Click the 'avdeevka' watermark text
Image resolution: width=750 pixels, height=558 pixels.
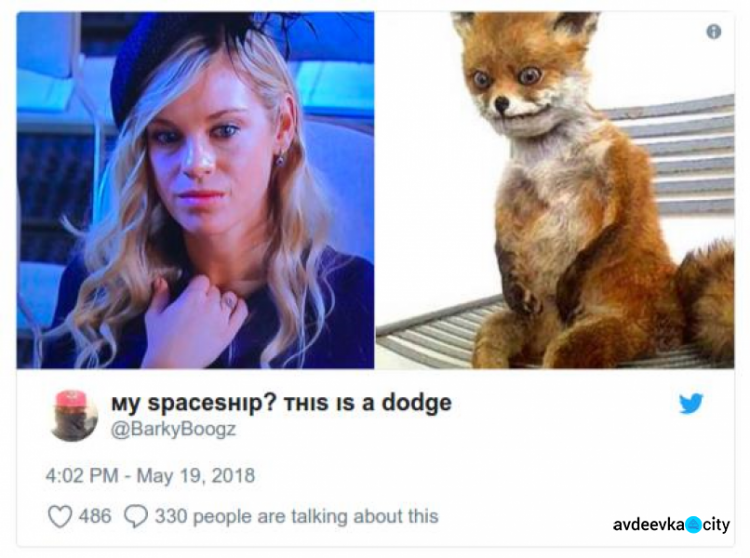point(649,525)
